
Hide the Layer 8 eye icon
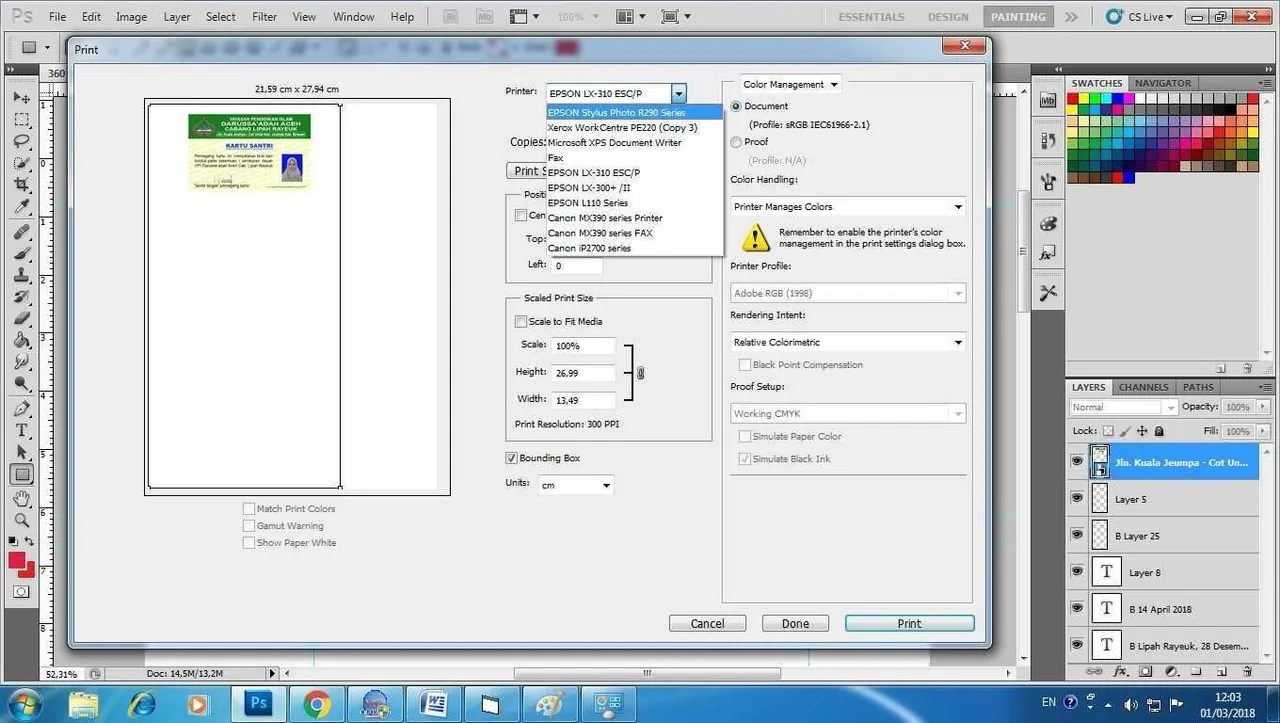pyautogui.click(x=1077, y=572)
